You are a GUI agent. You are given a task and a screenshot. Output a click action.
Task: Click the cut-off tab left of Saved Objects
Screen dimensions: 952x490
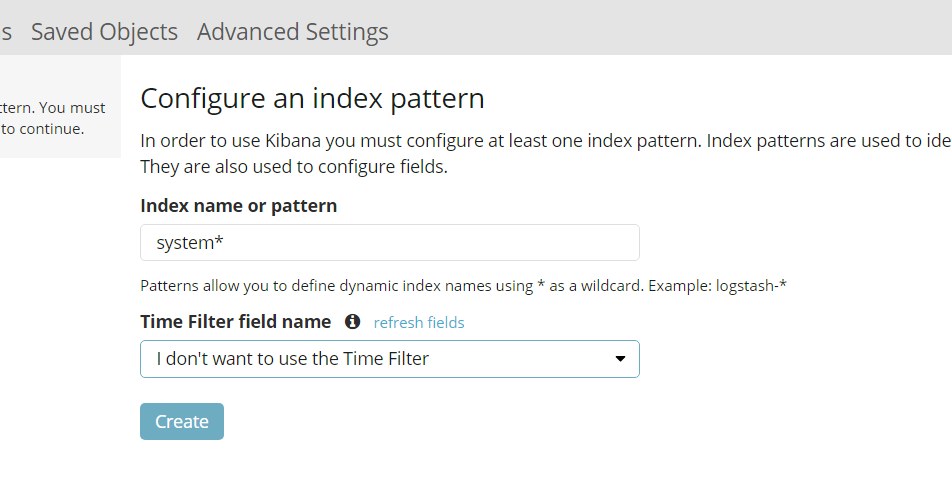click(6, 32)
